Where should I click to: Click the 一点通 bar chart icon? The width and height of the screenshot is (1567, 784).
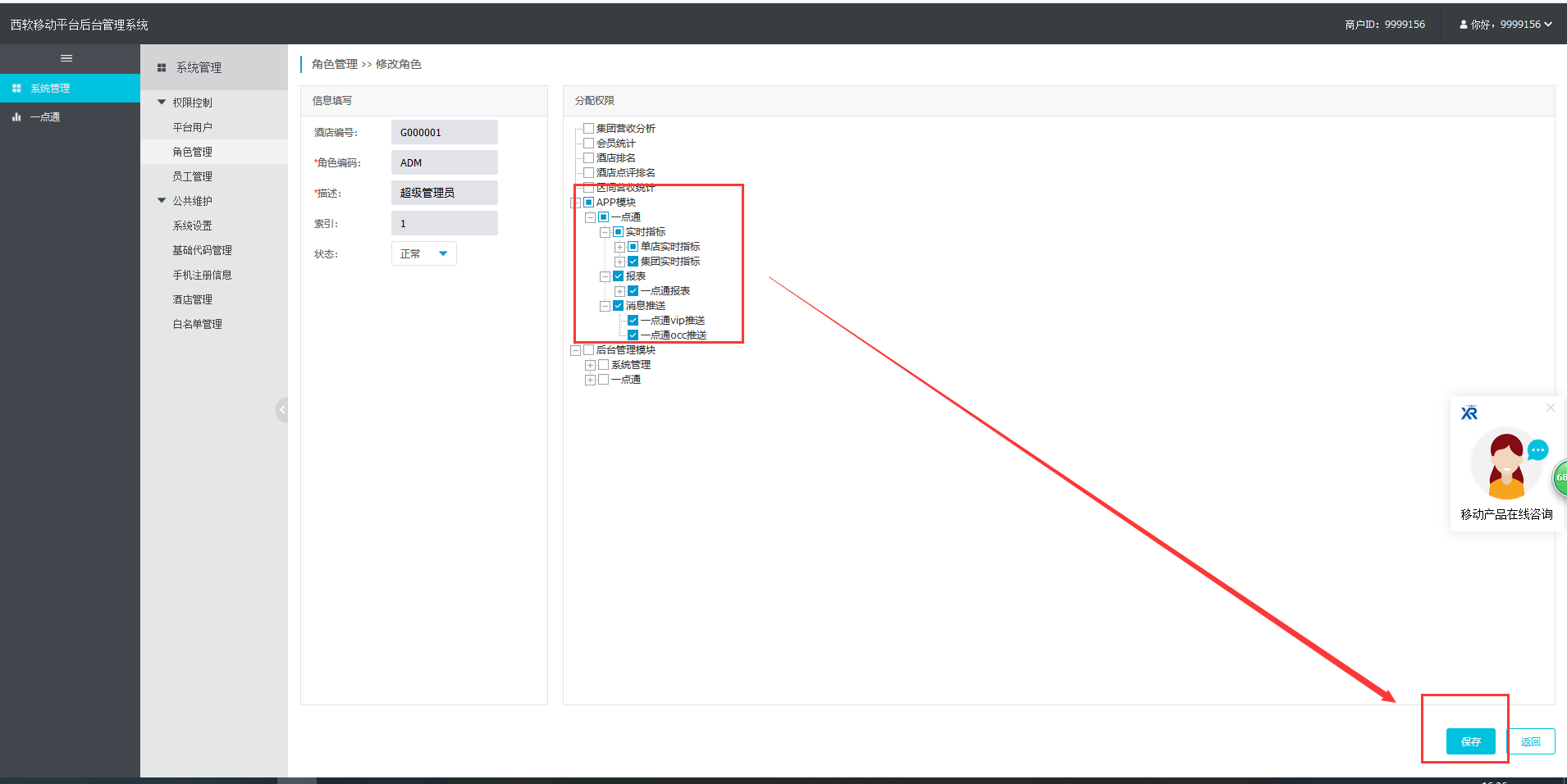(x=16, y=117)
